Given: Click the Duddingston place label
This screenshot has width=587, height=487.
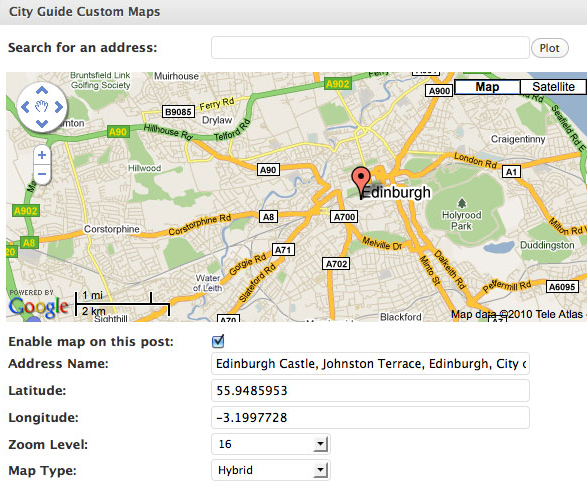Looking at the screenshot, I should click(x=547, y=245).
